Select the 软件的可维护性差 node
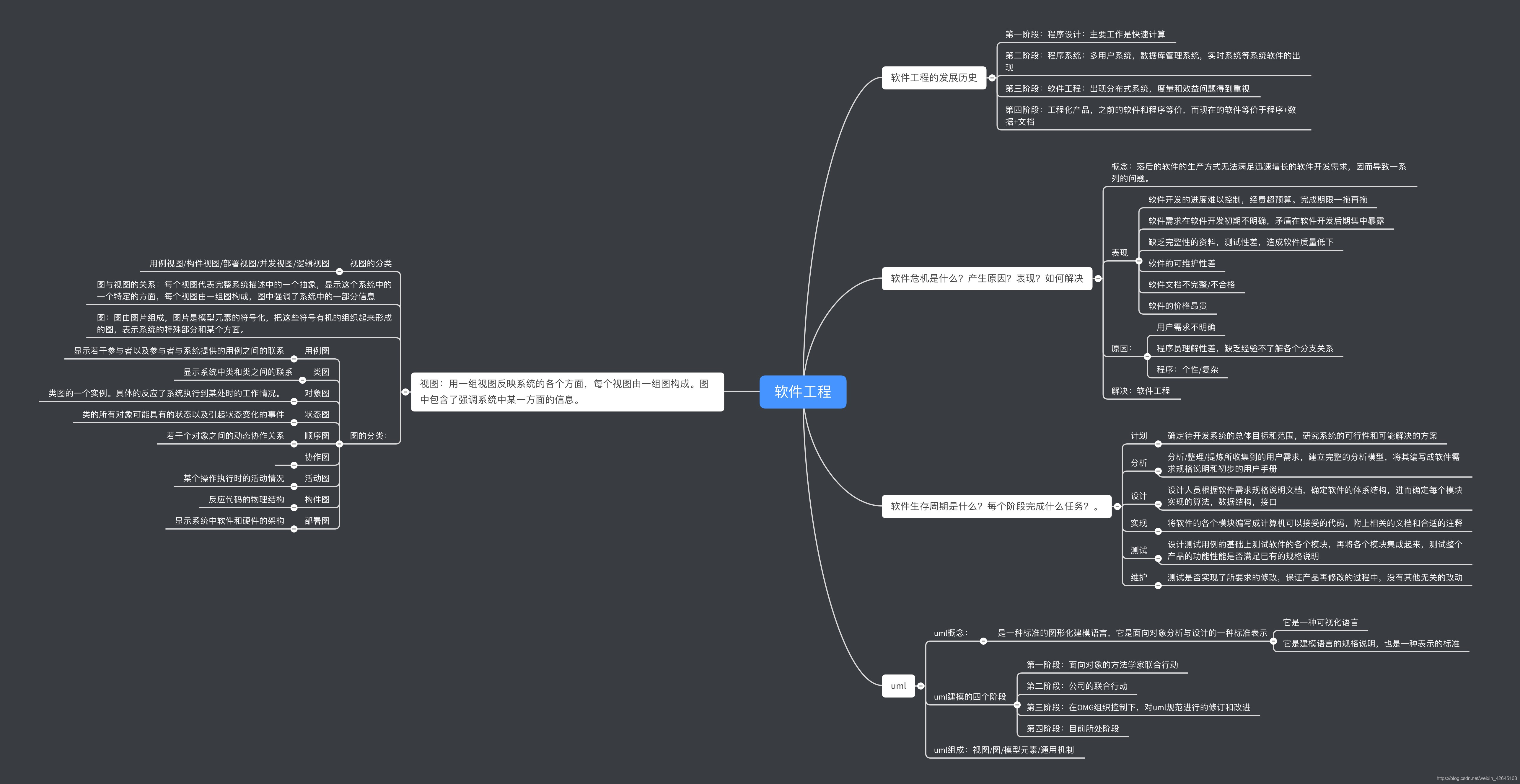Image resolution: width=1520 pixels, height=784 pixels. 1181,263
